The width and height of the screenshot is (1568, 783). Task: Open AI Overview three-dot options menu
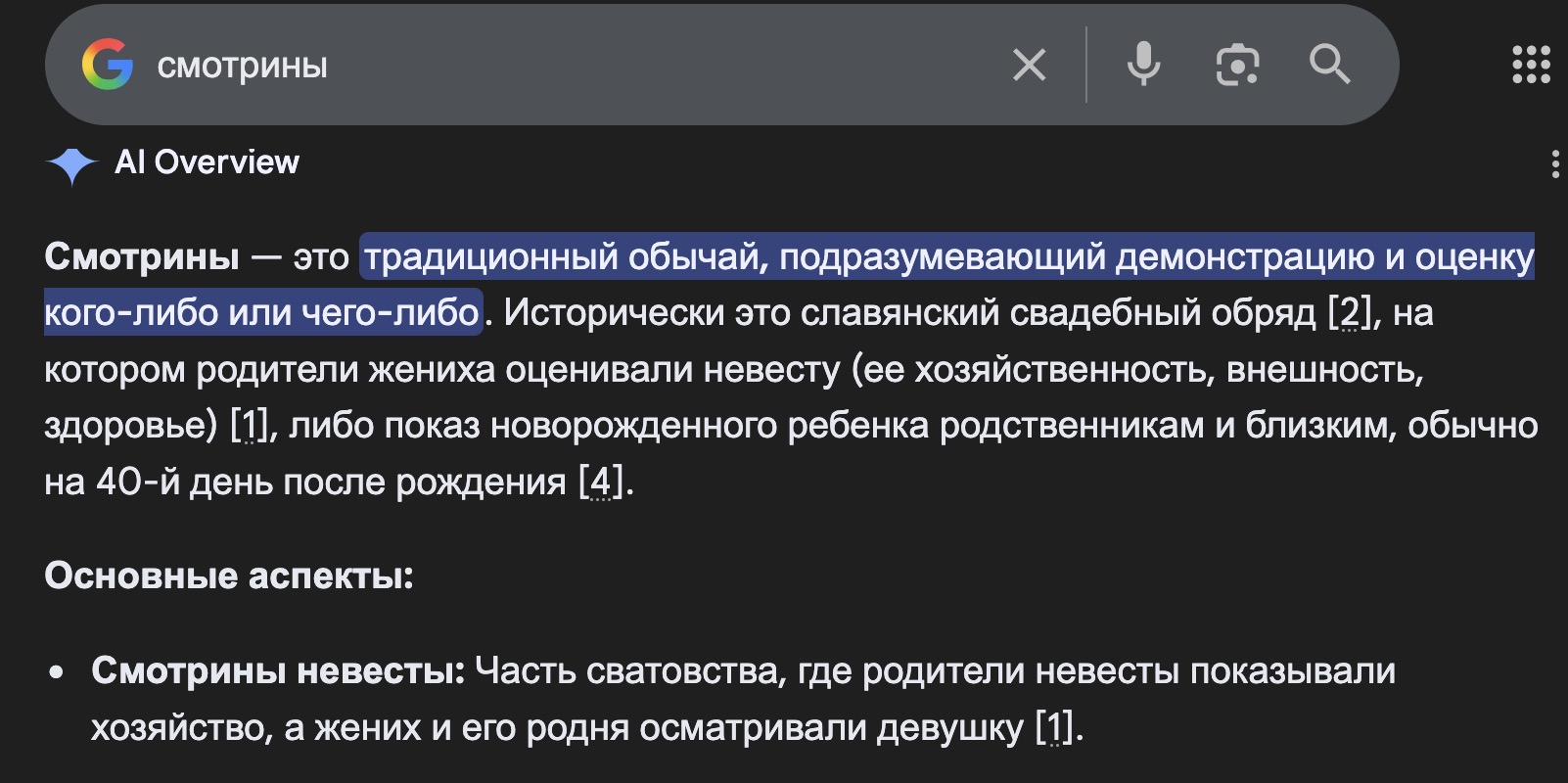point(1554,164)
